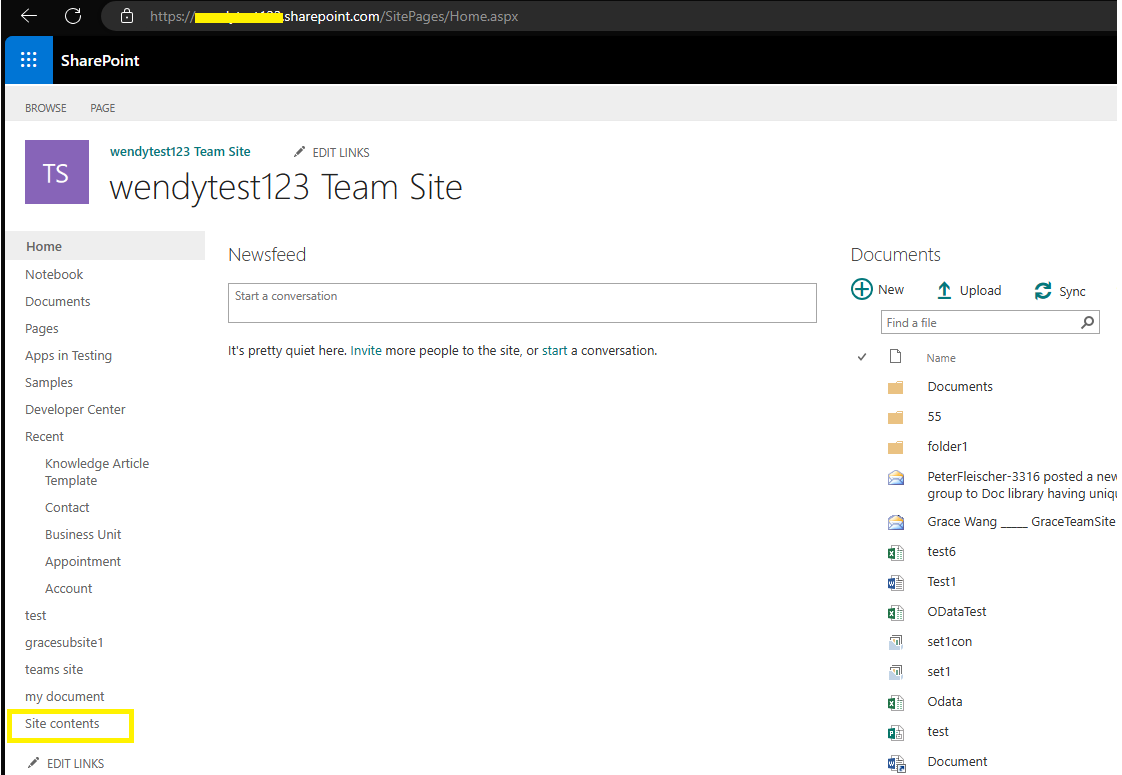Click the magnifier icon in Find a file
1122x775 pixels.
point(1087,323)
